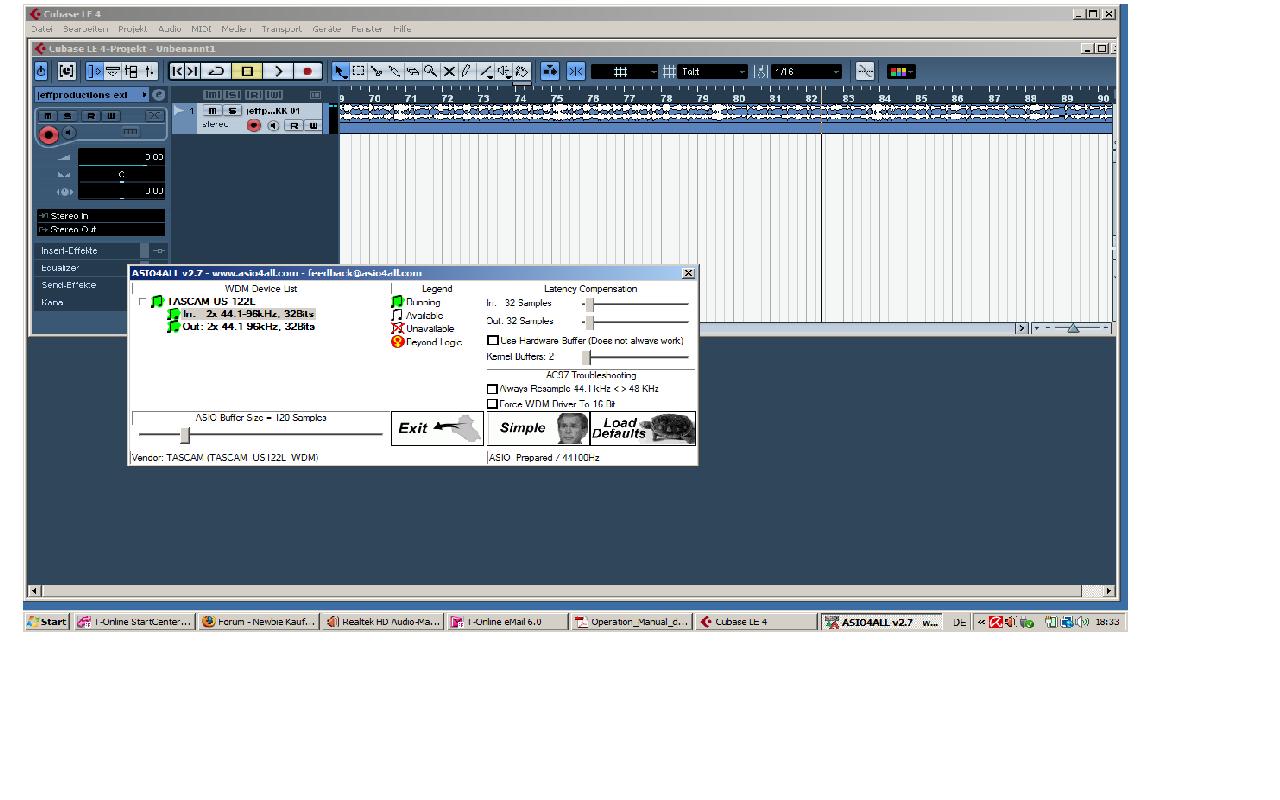Show the Inspector panel icon
The image size is (1280, 800).
point(95,71)
